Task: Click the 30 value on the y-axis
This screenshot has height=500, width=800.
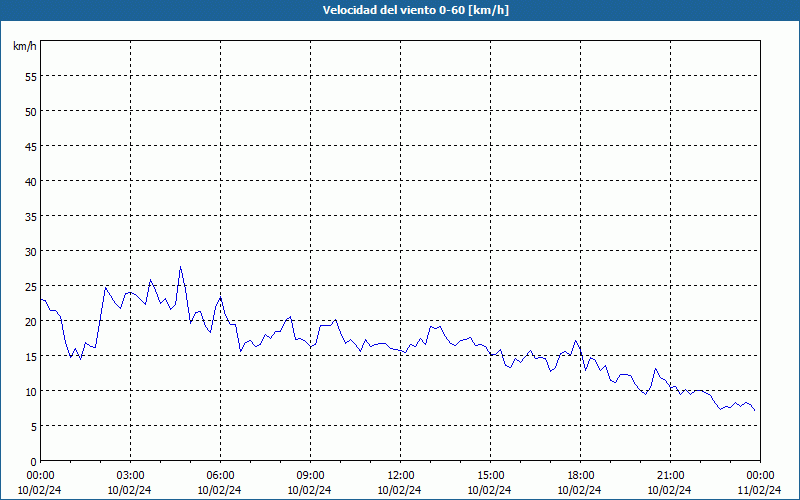Action: tap(31, 252)
